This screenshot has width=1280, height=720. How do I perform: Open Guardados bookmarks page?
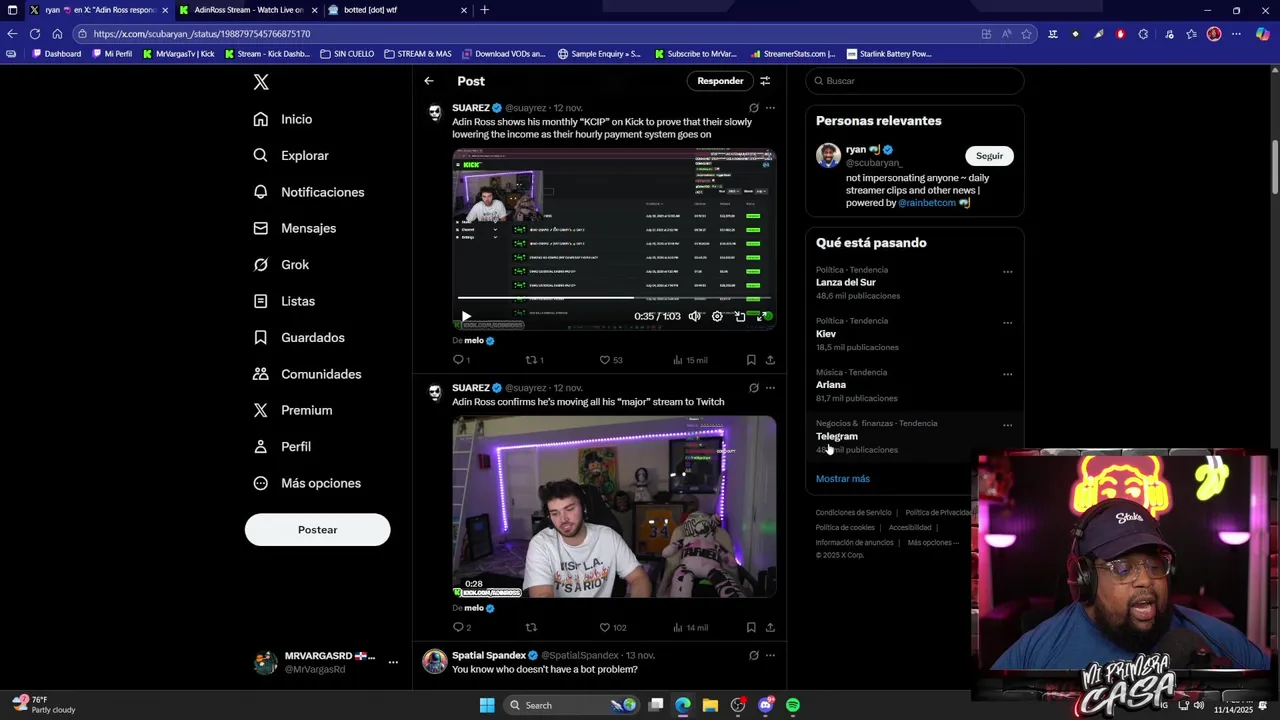click(x=299, y=338)
